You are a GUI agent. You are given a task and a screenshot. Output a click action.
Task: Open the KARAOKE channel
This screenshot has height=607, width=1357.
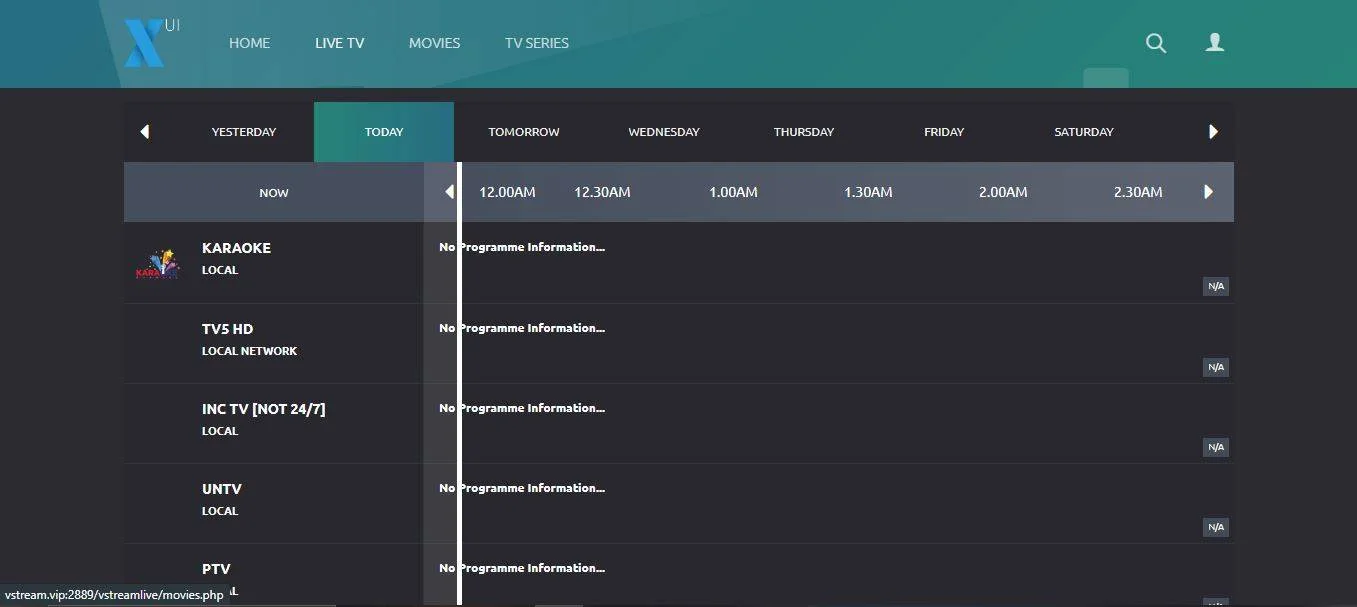coord(236,248)
